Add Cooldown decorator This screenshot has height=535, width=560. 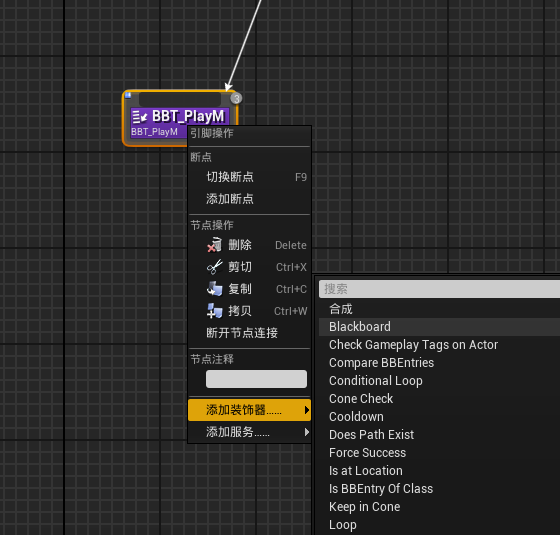(439, 417)
